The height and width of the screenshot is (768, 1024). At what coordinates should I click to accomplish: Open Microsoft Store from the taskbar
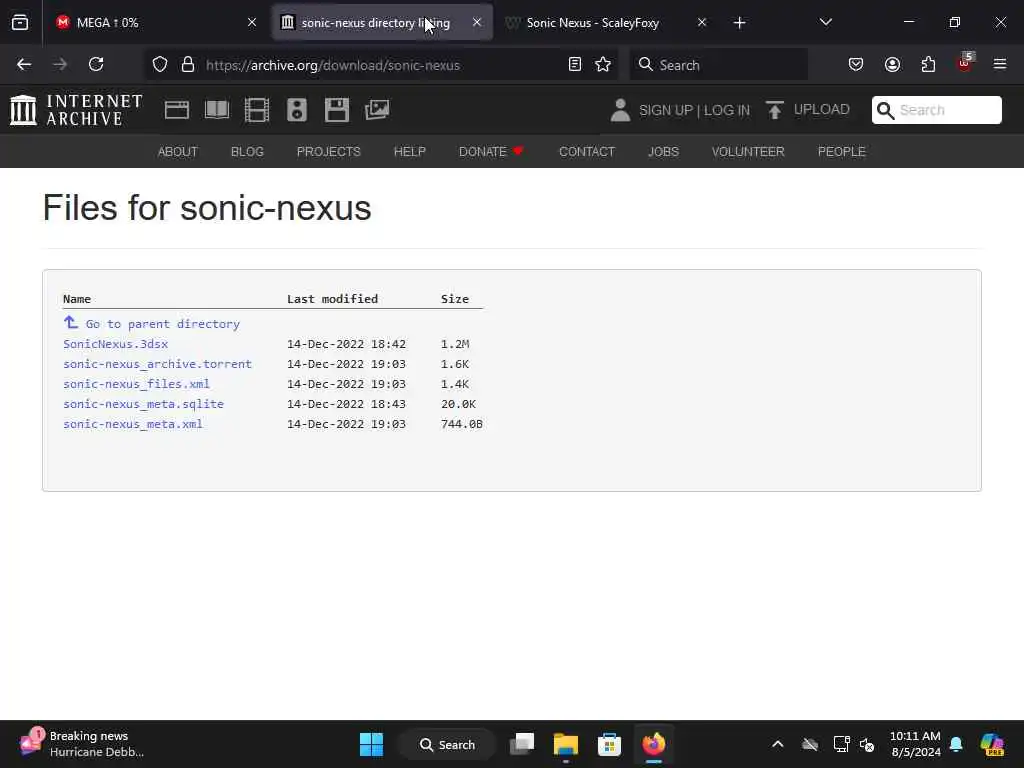609,744
